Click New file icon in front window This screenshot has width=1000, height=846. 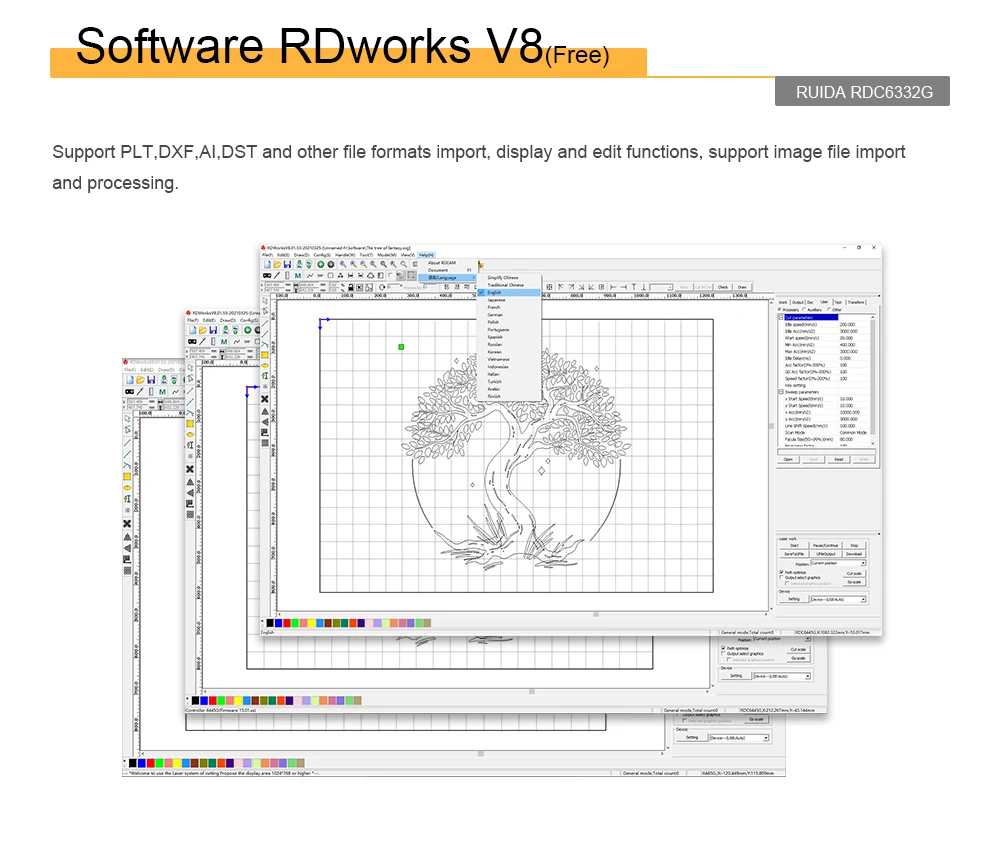pyautogui.click(x=268, y=264)
